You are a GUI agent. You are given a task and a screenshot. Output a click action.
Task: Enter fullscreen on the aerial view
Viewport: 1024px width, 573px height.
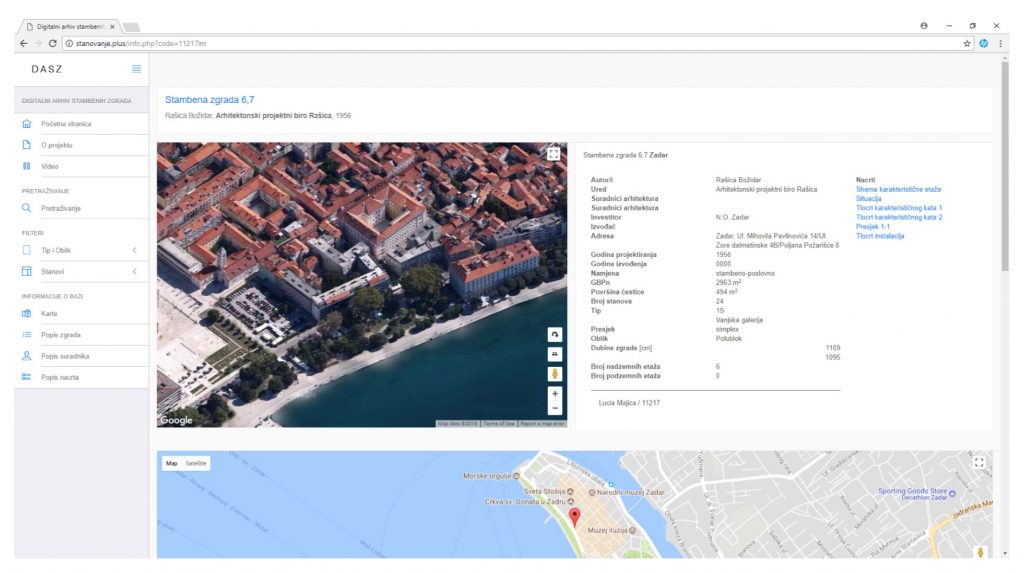[x=553, y=154]
